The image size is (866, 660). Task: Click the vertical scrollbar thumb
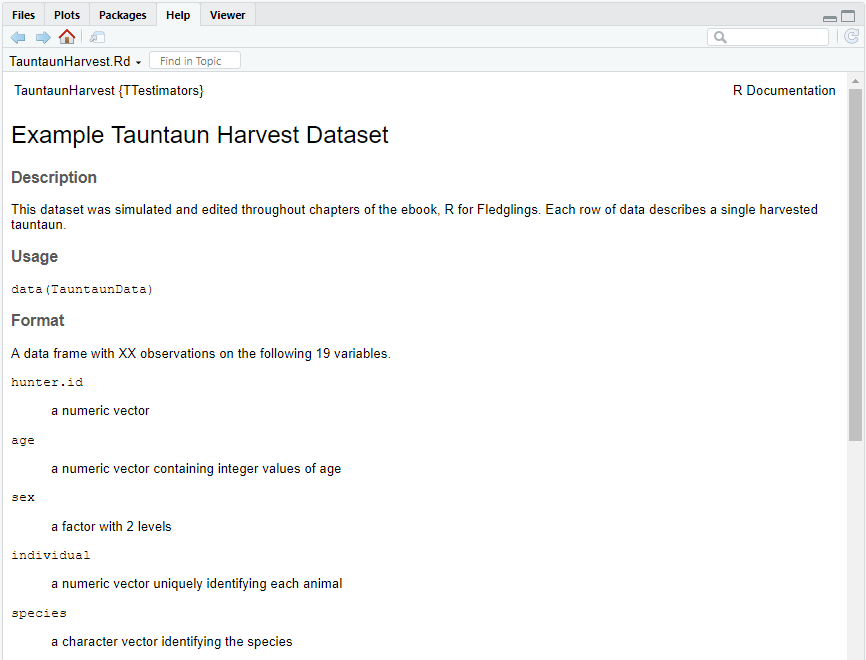856,265
